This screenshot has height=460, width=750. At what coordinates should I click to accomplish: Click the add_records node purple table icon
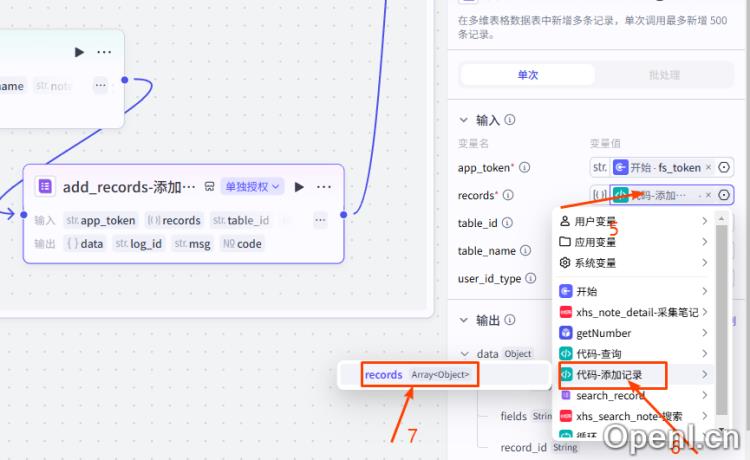[x=45, y=186]
